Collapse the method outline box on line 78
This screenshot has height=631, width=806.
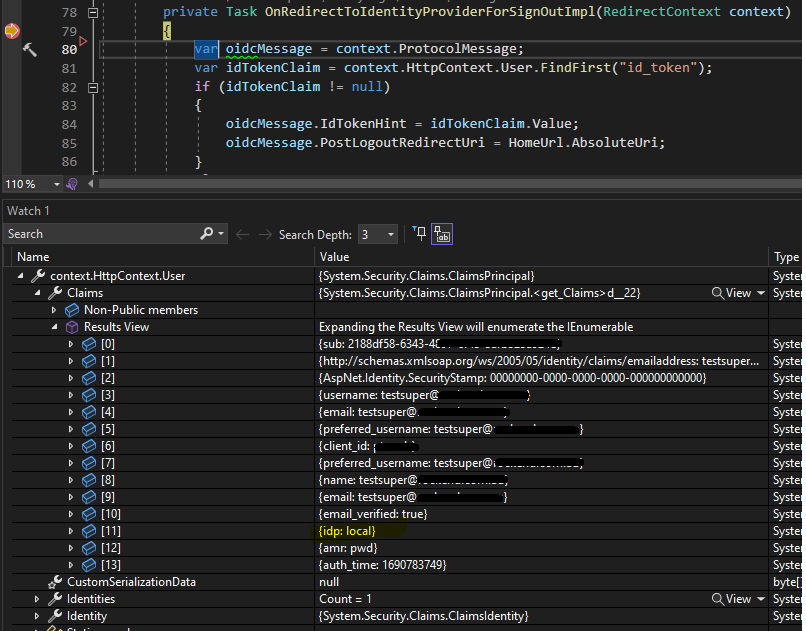[94, 13]
